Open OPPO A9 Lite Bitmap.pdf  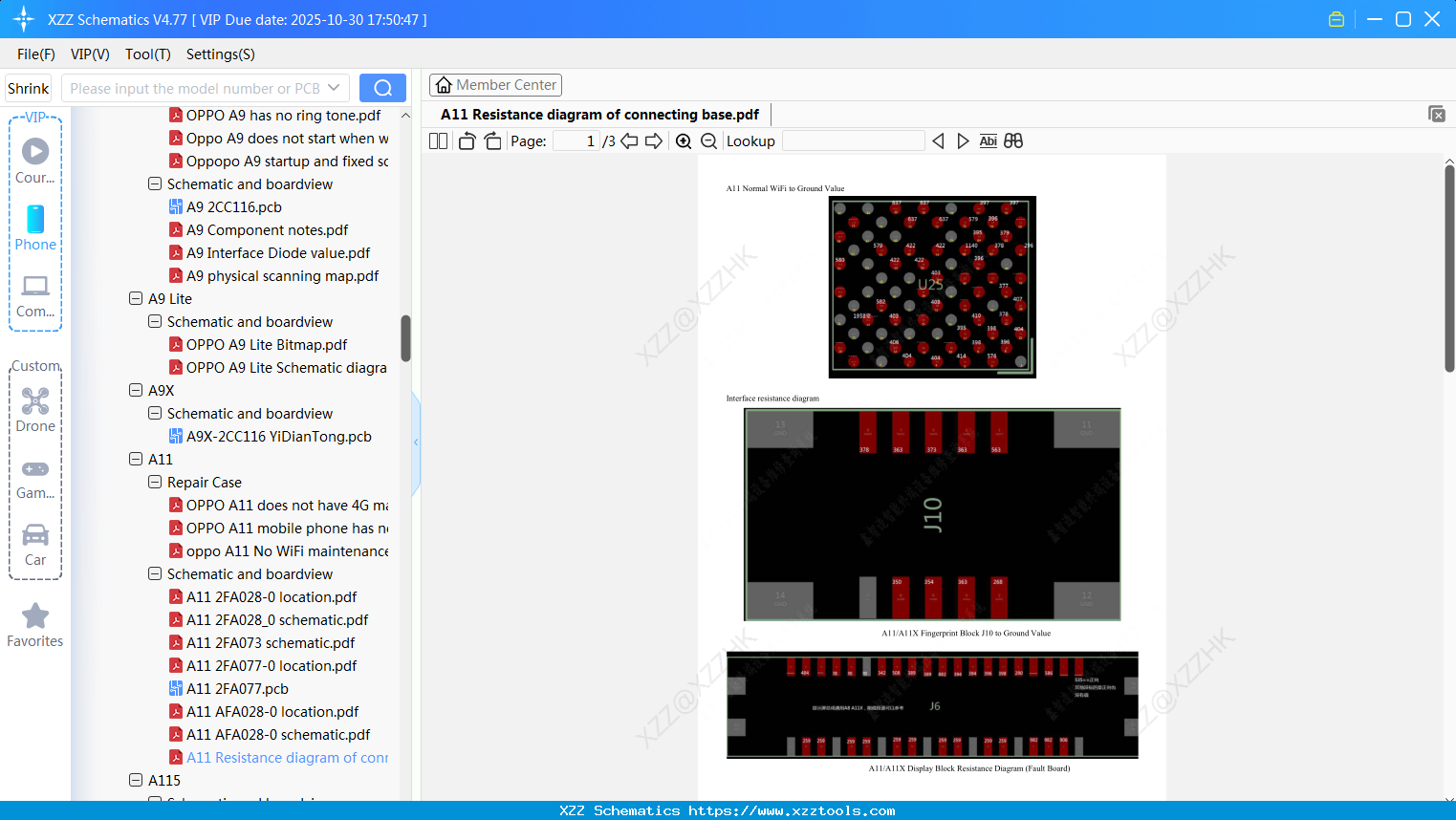tap(267, 344)
